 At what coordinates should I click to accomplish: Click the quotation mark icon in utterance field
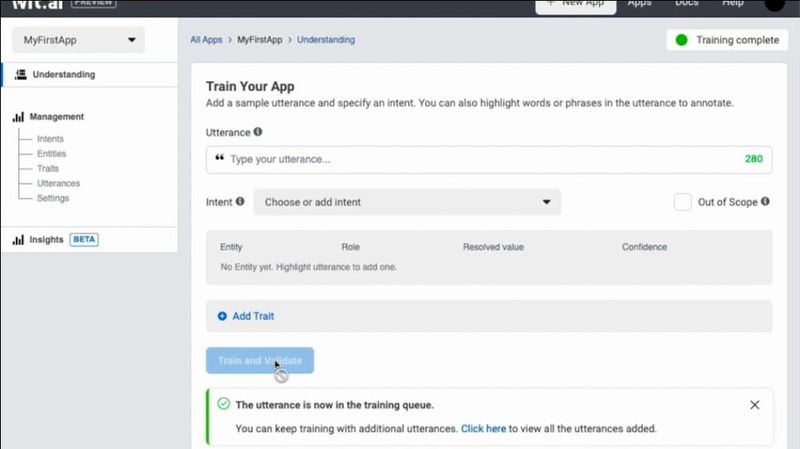(x=219, y=158)
